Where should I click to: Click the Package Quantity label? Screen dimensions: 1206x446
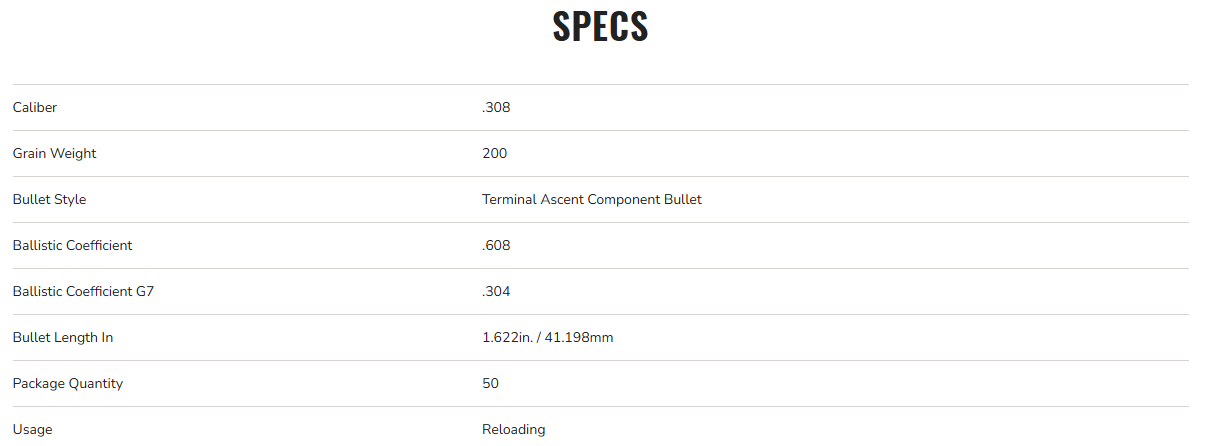[x=68, y=383]
